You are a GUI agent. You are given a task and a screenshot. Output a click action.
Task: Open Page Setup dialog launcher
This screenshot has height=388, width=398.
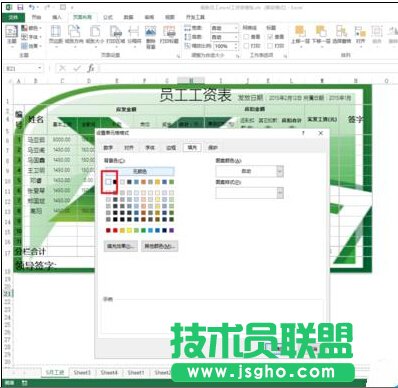[x=178, y=56]
